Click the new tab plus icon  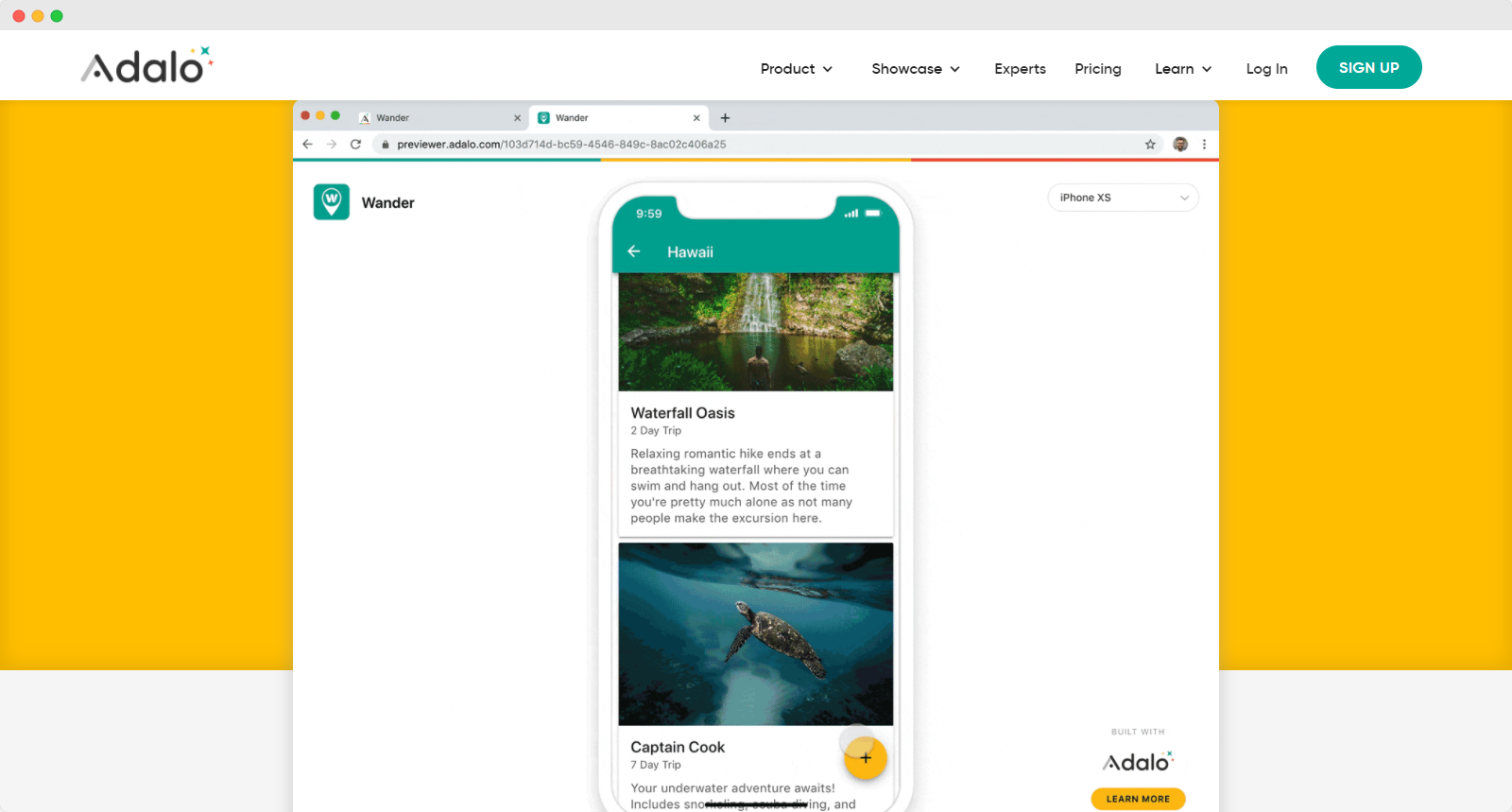point(725,118)
